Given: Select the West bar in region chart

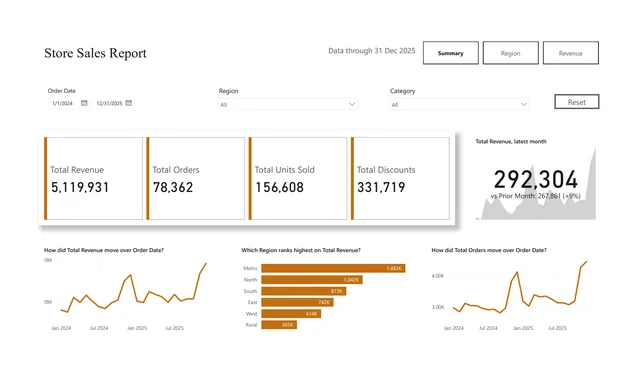Looking at the screenshot, I should [x=291, y=314].
